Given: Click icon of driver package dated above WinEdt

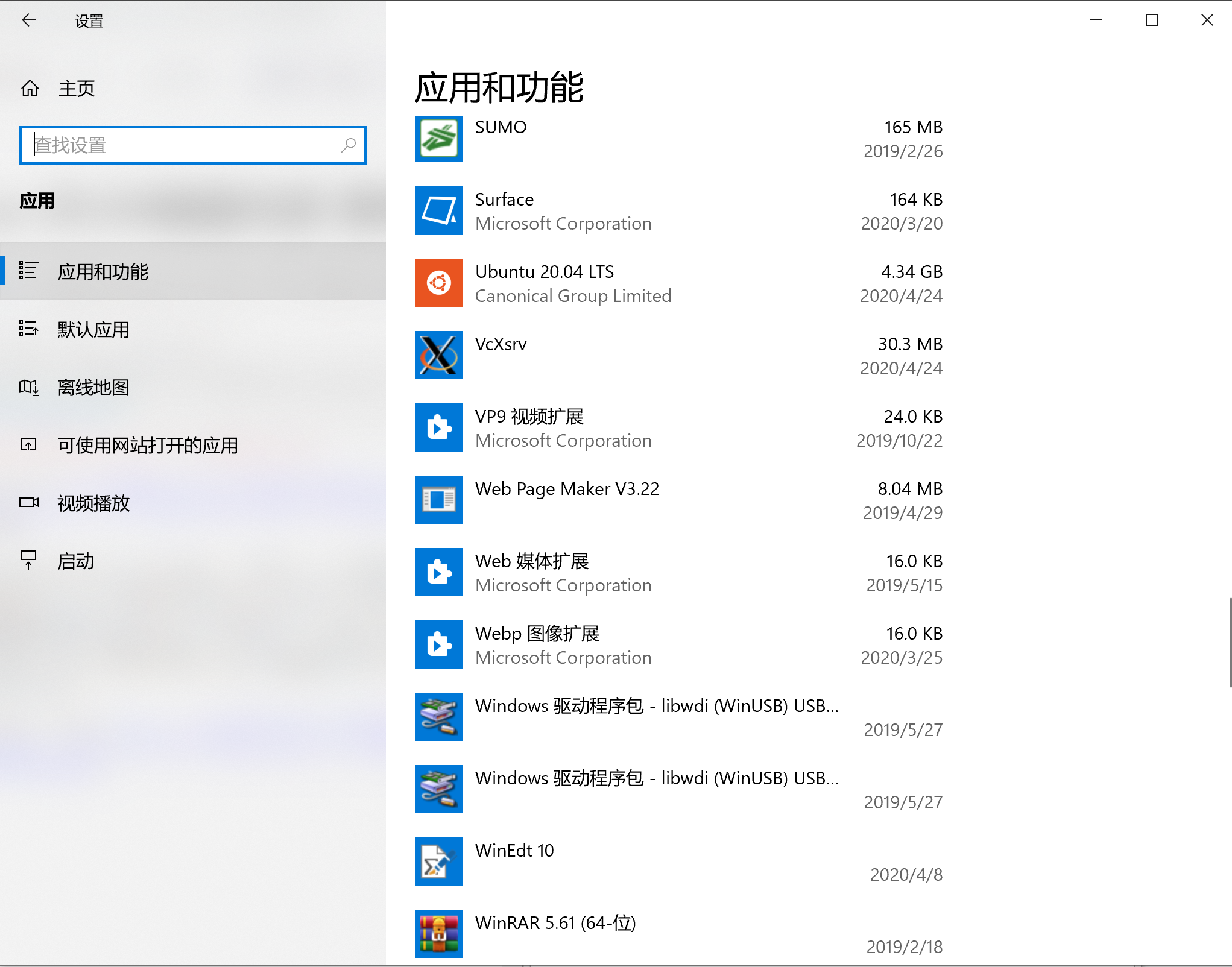Looking at the screenshot, I should (x=439, y=789).
